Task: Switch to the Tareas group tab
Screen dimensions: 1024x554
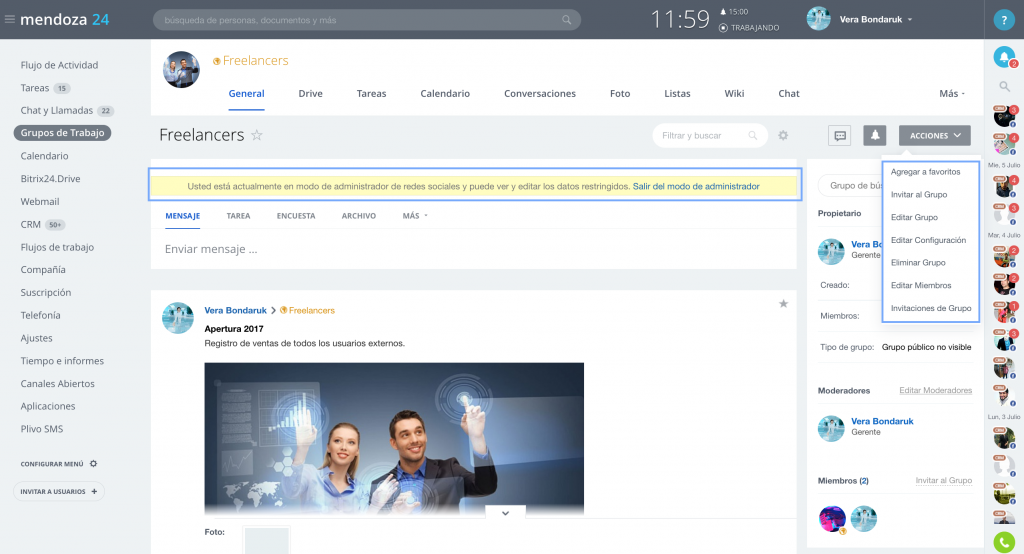Action: point(371,93)
